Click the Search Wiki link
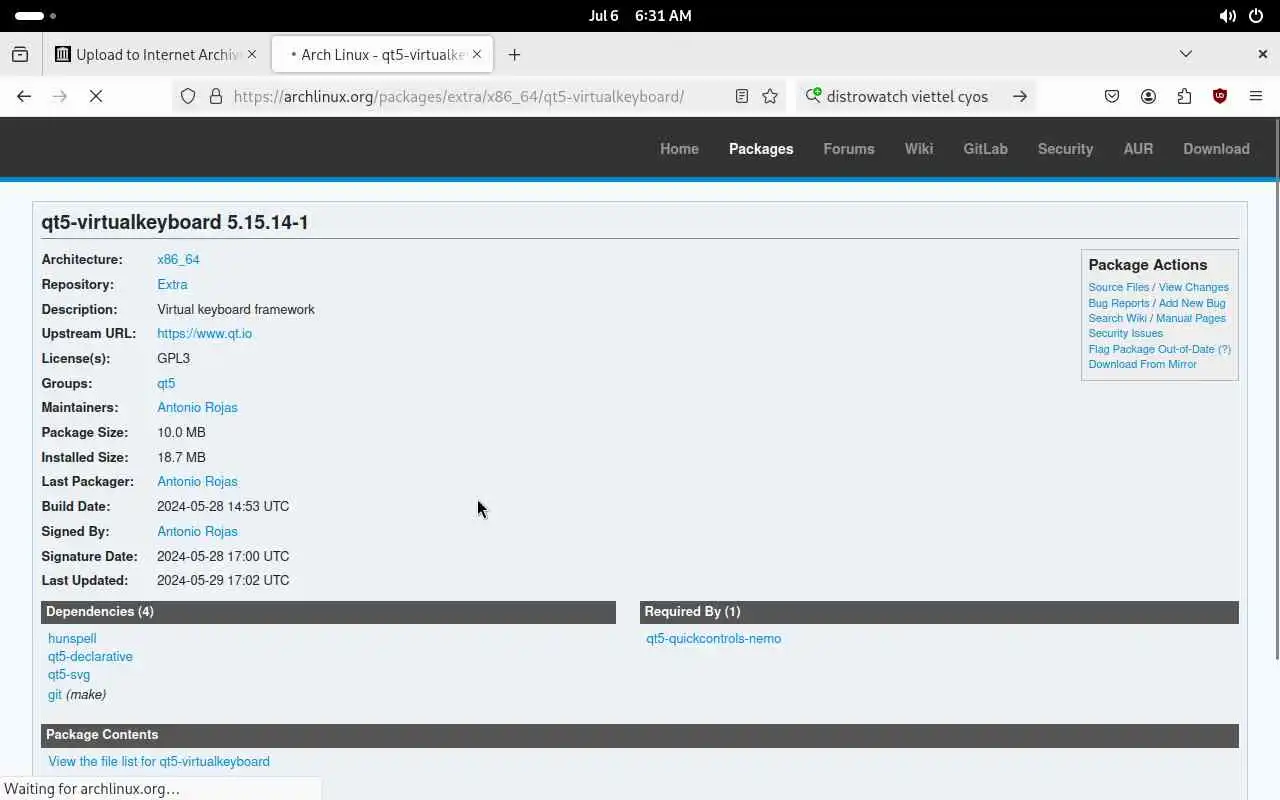Screen dimensions: 1280x800 [1117, 318]
